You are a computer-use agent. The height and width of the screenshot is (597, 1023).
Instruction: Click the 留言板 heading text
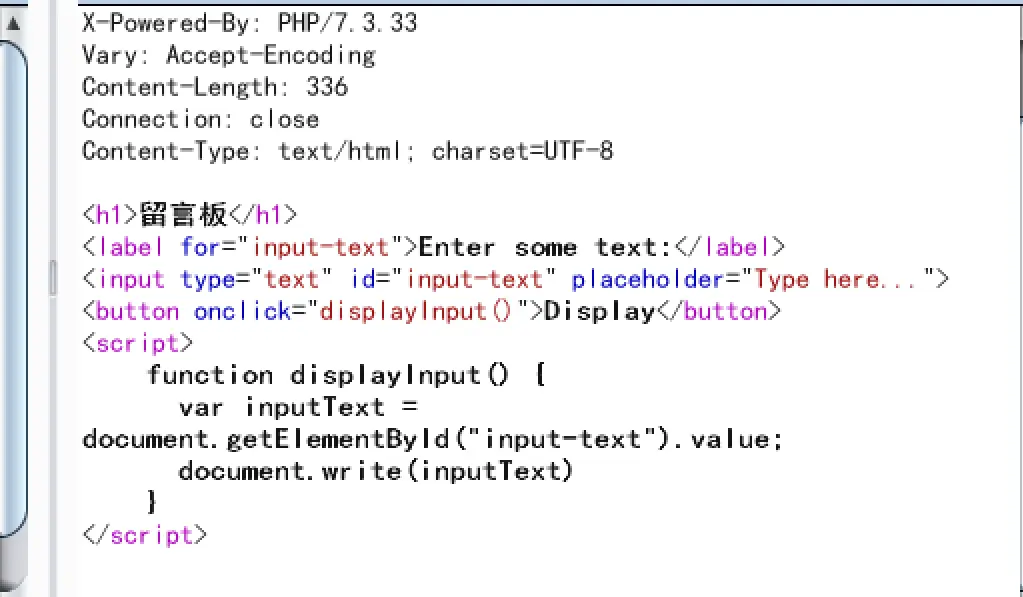(x=184, y=215)
